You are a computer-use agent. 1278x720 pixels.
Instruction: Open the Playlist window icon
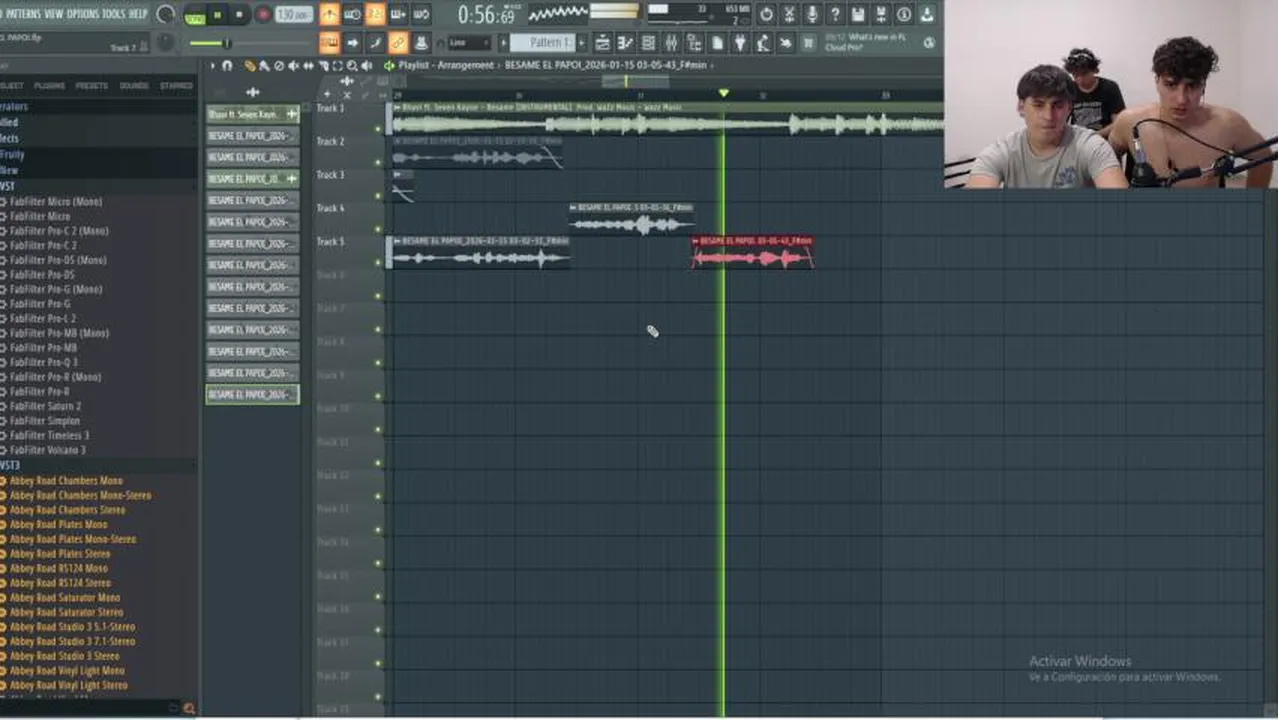coord(602,43)
